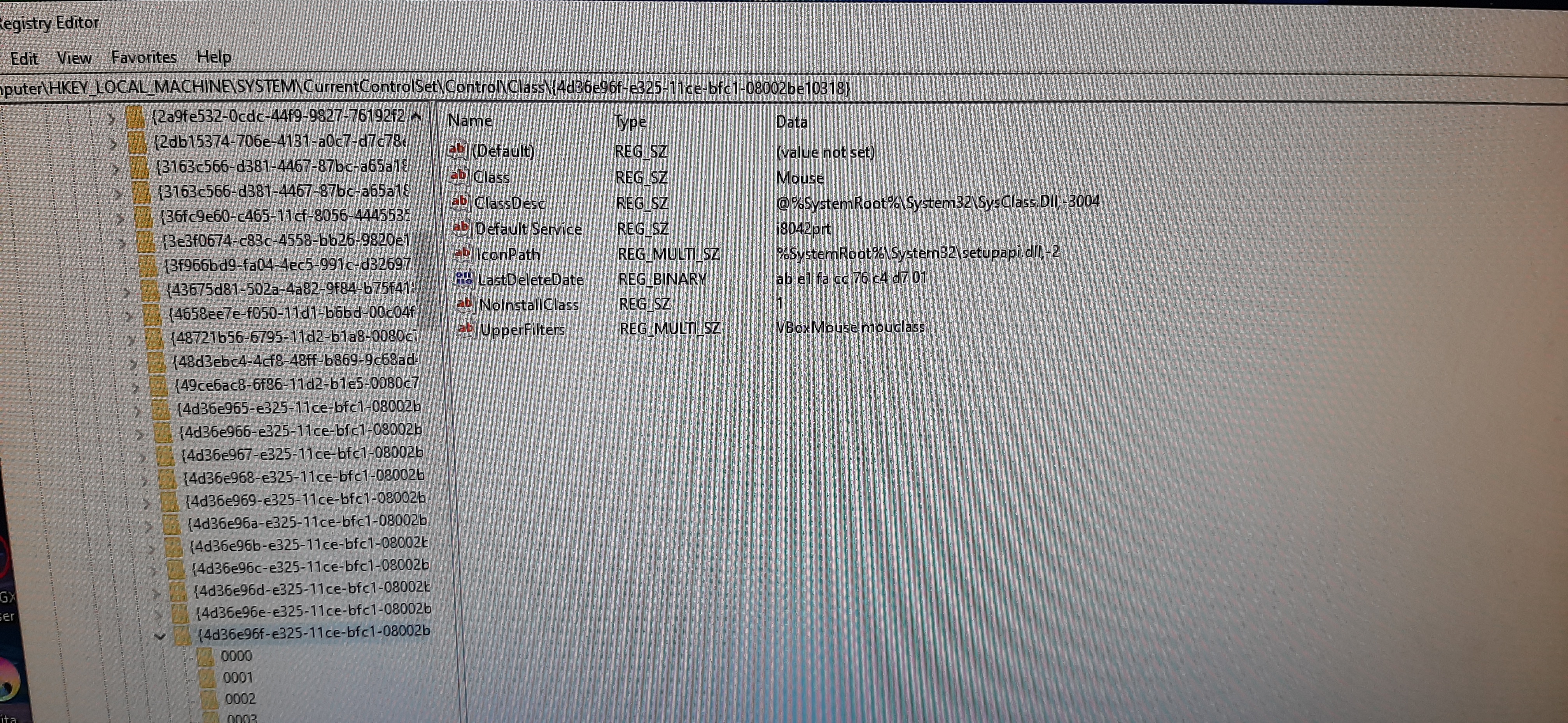Expand the {48d3ebc4-4cf8-48ff key

tap(133, 364)
